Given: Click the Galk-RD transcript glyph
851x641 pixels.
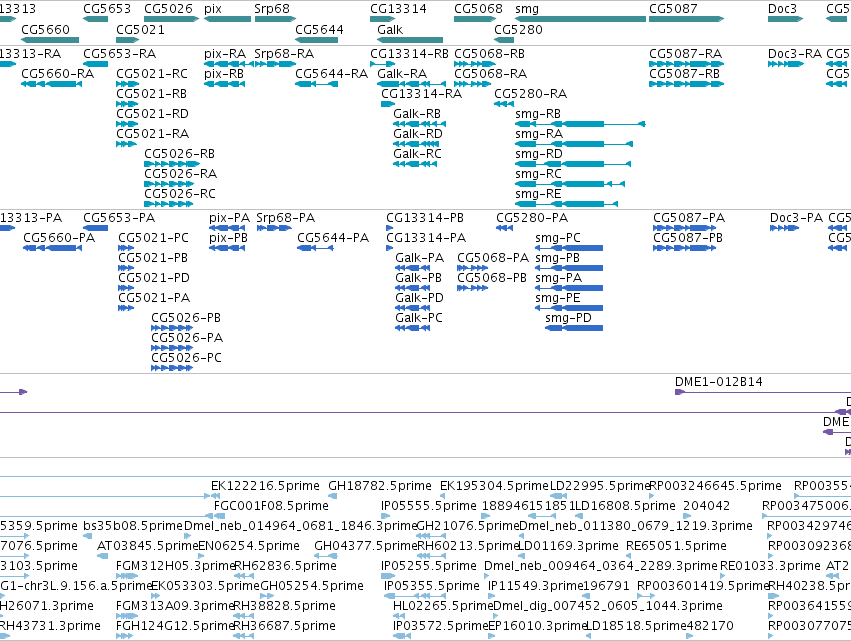Looking at the screenshot, I should [416, 144].
